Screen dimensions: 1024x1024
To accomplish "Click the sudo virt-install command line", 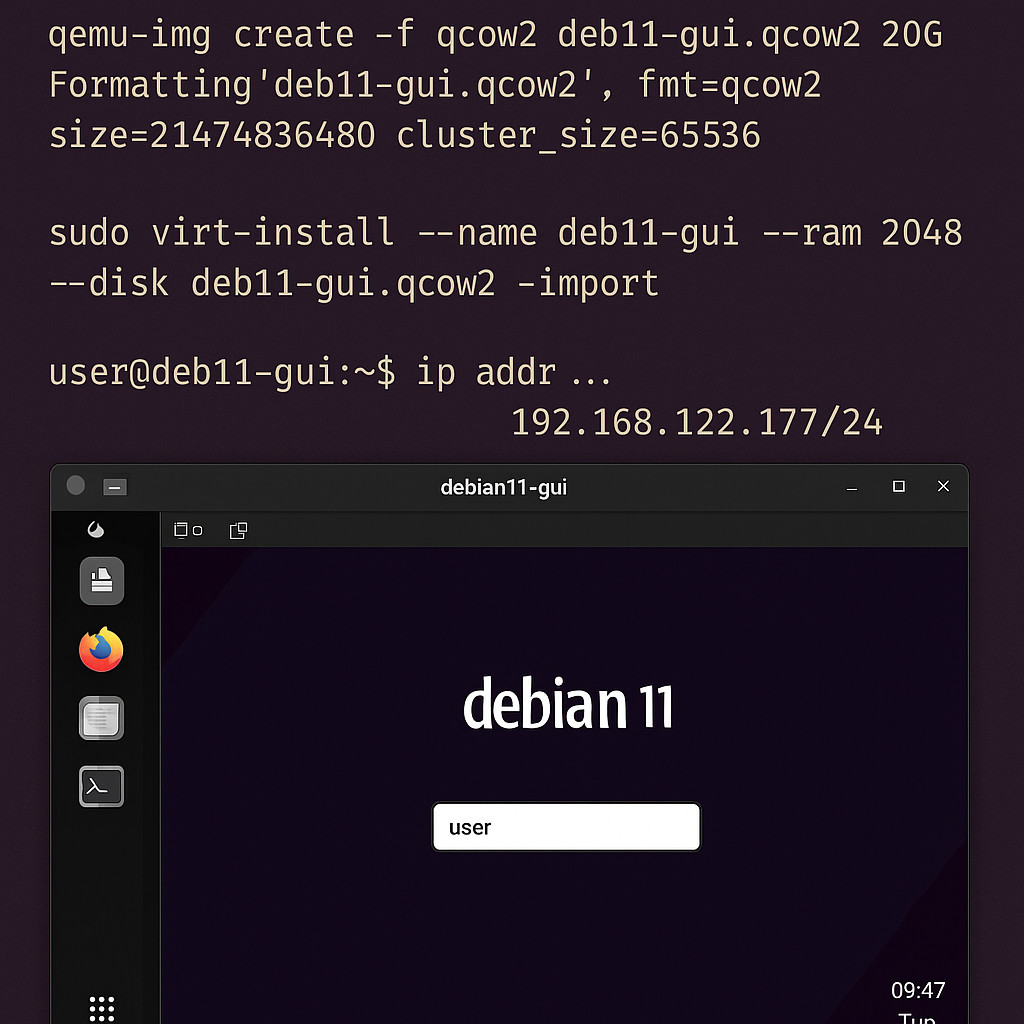I will (x=505, y=233).
